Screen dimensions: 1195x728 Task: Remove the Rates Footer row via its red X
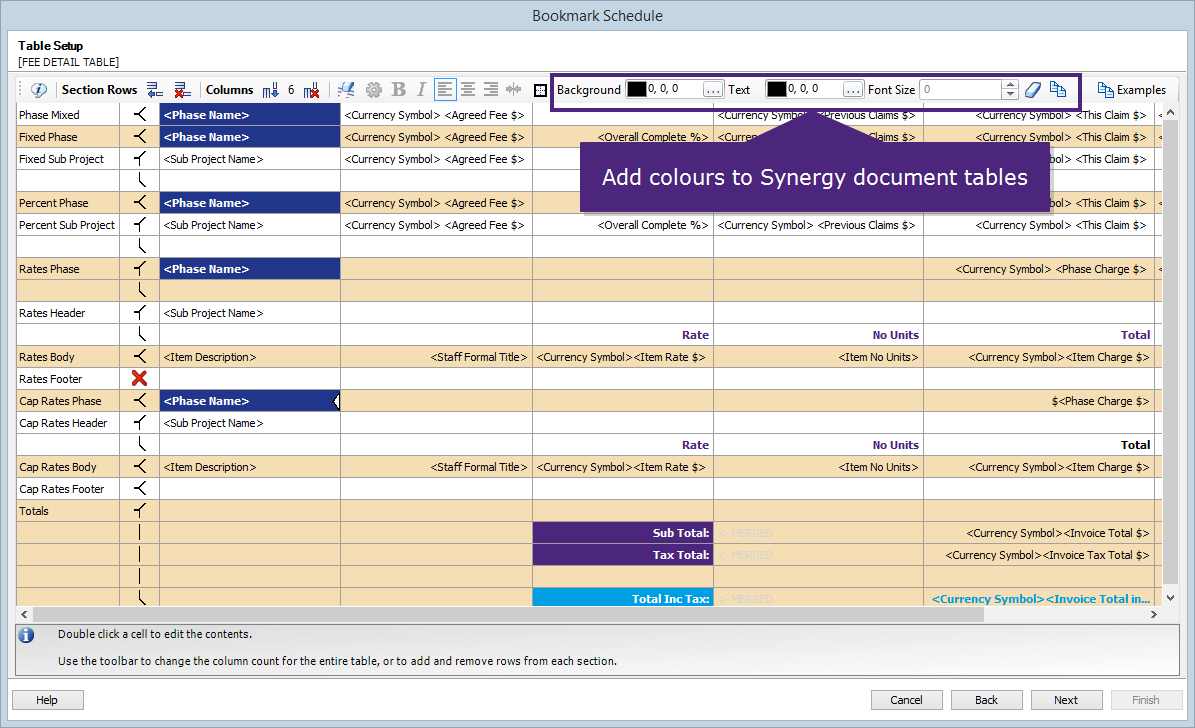(x=141, y=378)
